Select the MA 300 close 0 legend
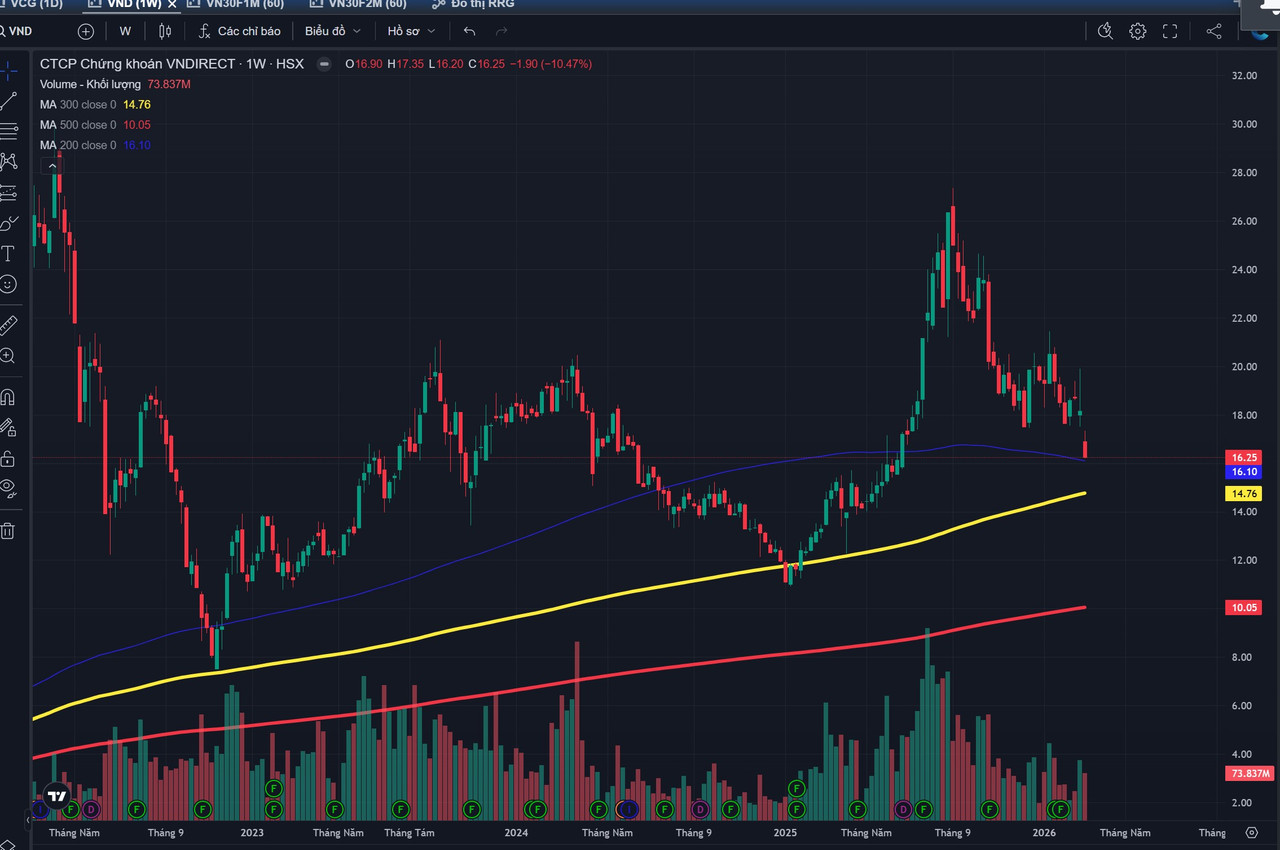The height and width of the screenshot is (850, 1280). pos(78,104)
